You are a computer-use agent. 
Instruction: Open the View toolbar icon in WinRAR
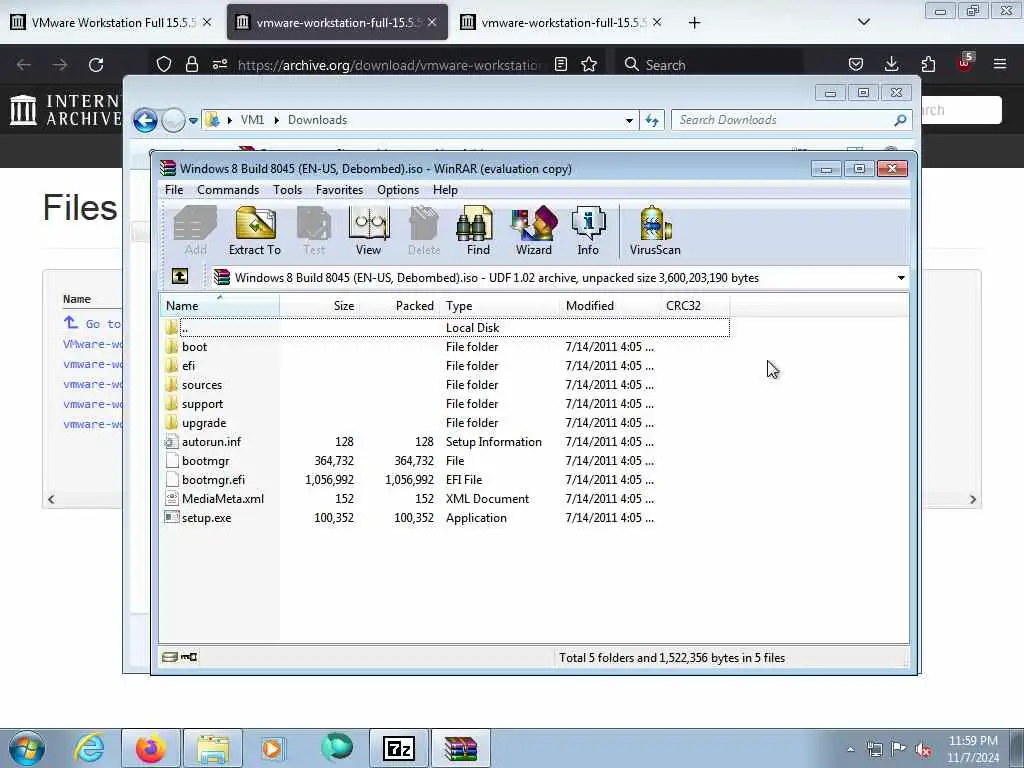[369, 231]
